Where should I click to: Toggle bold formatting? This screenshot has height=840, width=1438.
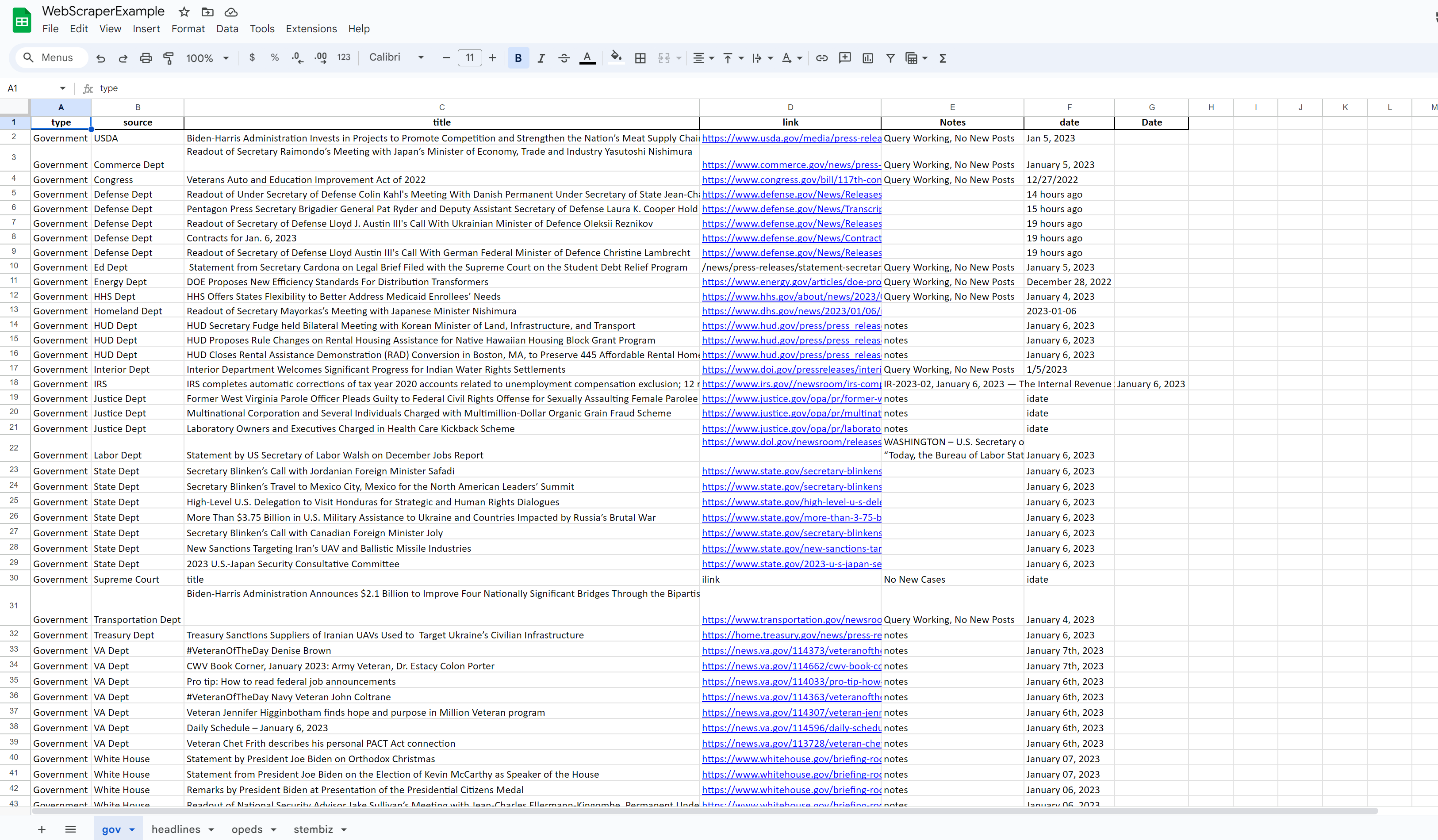coord(518,57)
